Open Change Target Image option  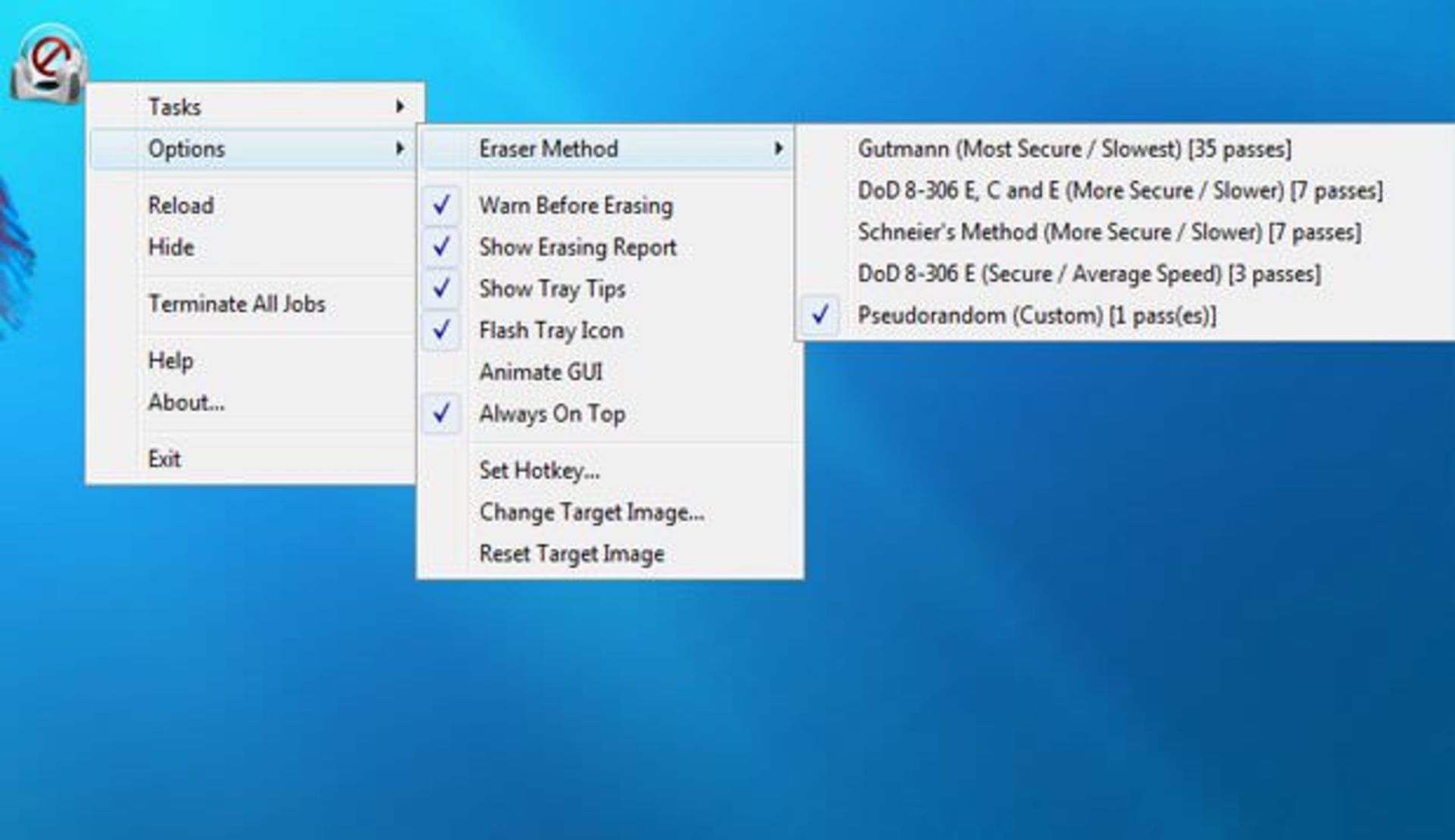click(x=591, y=512)
